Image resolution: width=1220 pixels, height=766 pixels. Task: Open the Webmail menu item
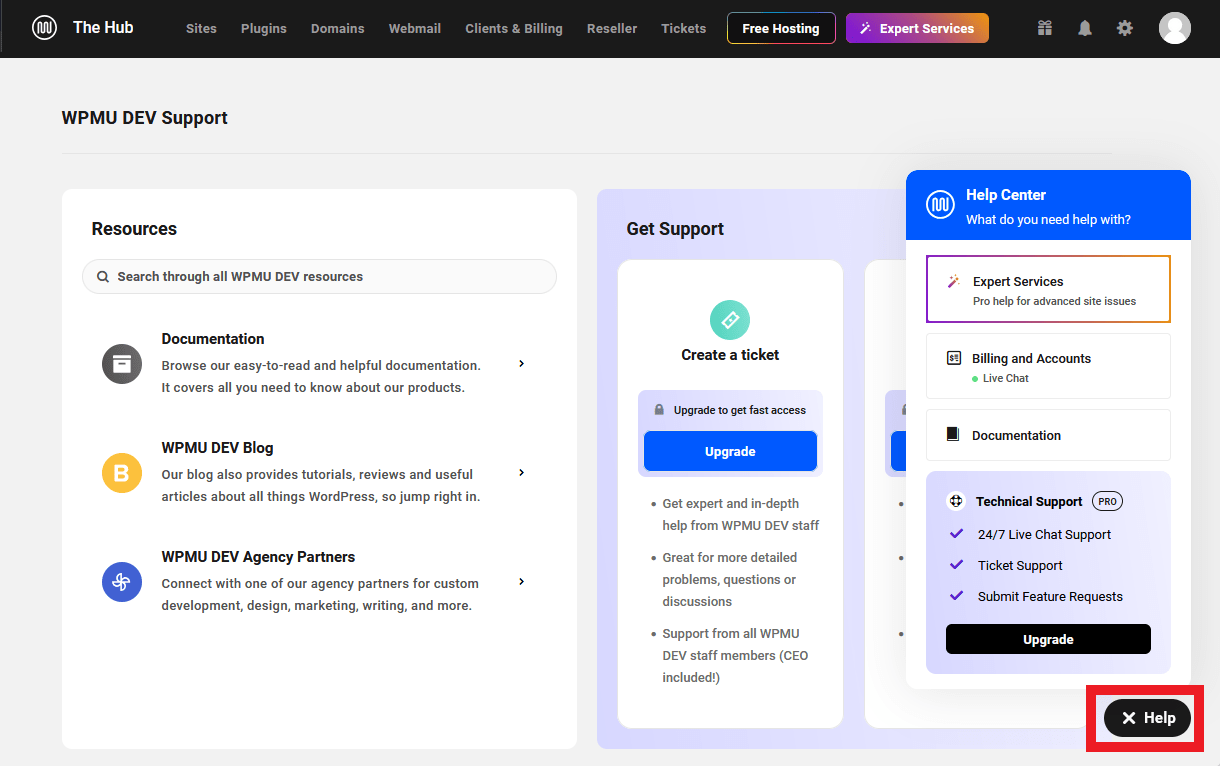coord(415,28)
